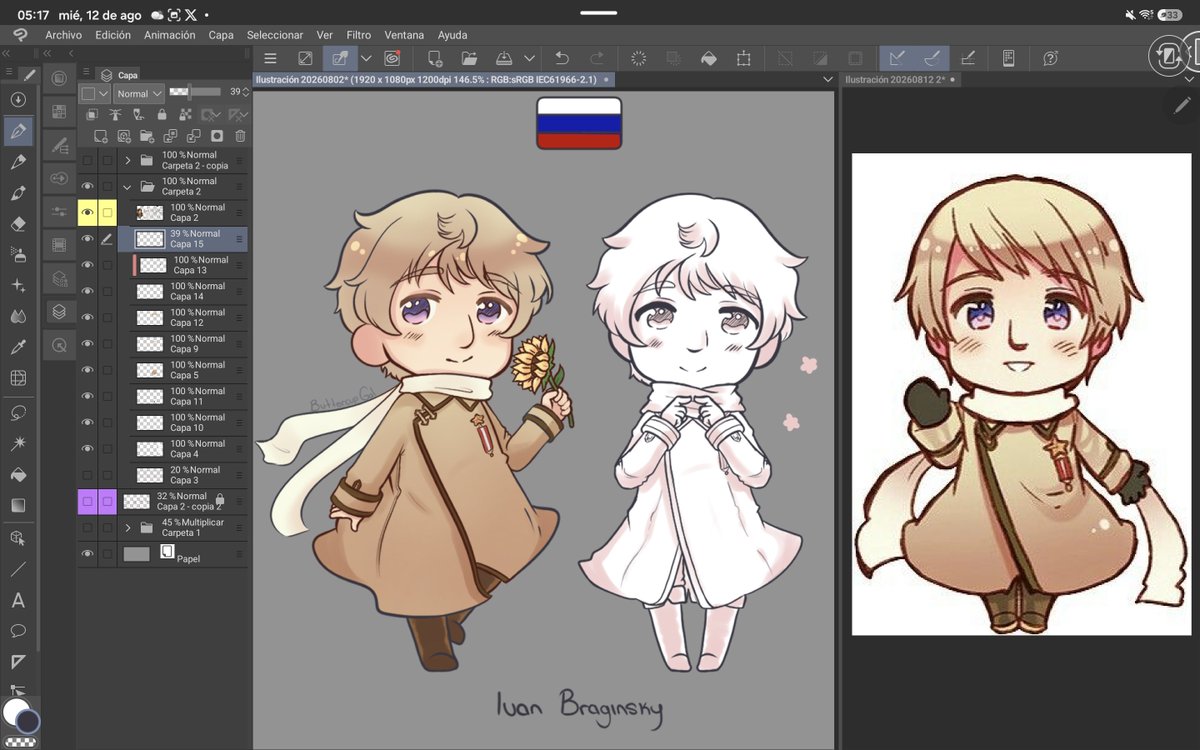Select the Papel layer row
Viewport: 1200px width, 750px height.
(163, 554)
